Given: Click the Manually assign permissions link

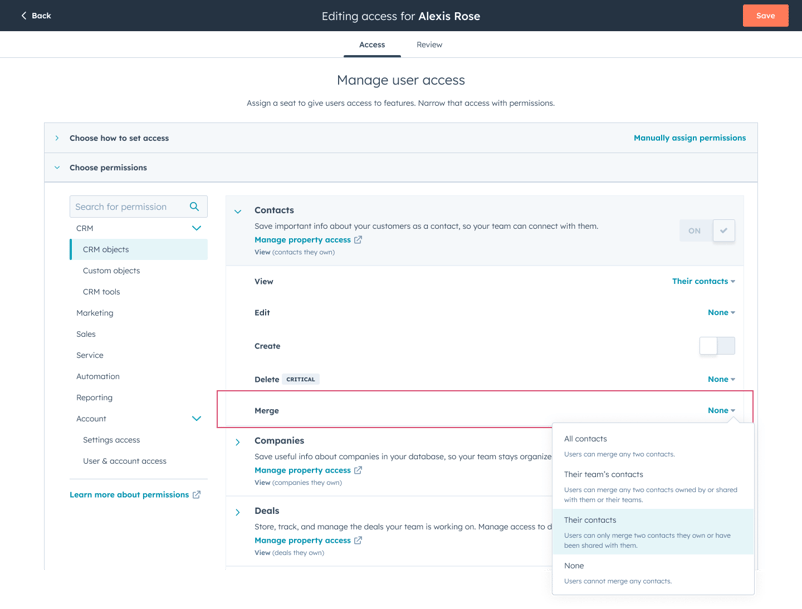Looking at the screenshot, I should coord(691,137).
